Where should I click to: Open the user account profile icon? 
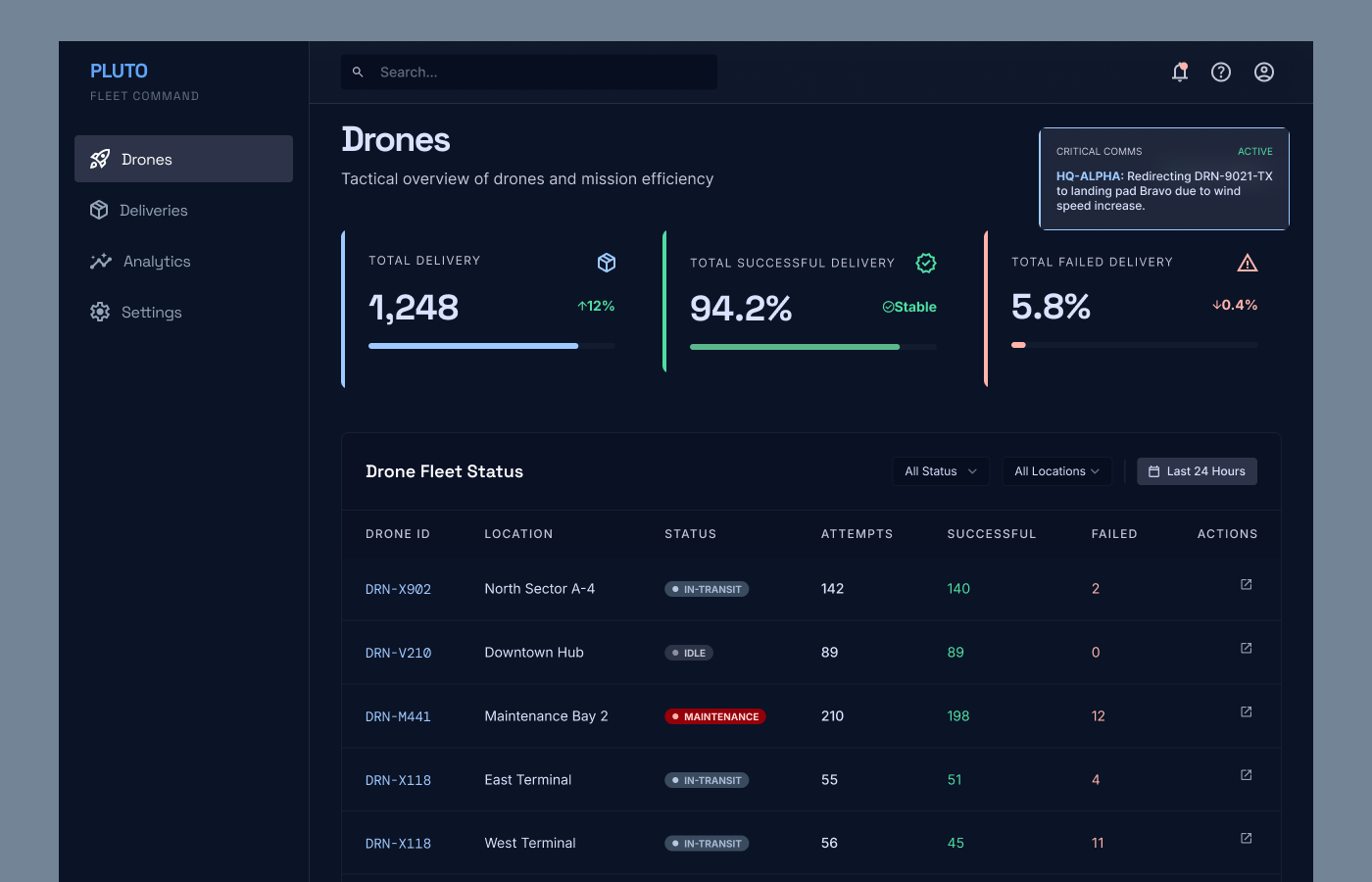tap(1264, 72)
